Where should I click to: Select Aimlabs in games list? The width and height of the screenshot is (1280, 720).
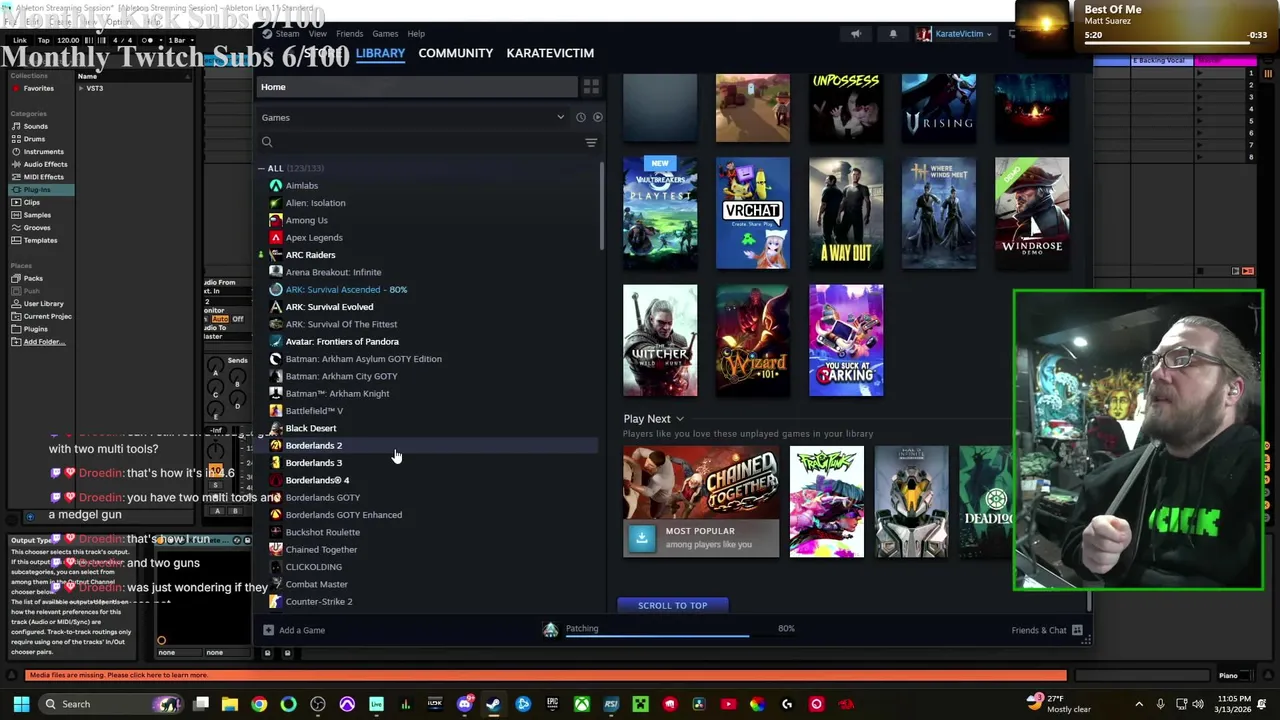pyautogui.click(x=301, y=185)
